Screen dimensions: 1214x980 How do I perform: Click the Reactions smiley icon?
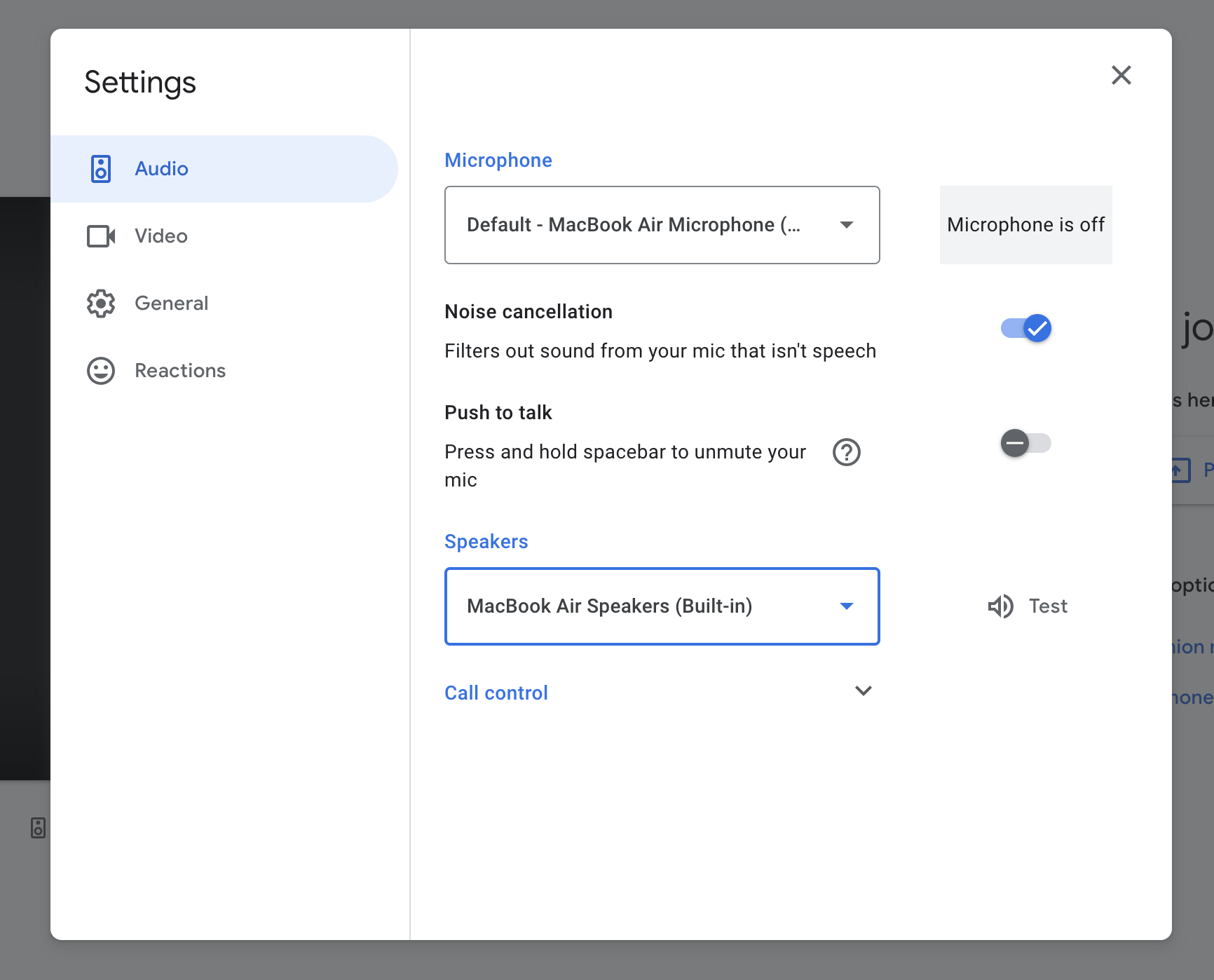coord(101,370)
